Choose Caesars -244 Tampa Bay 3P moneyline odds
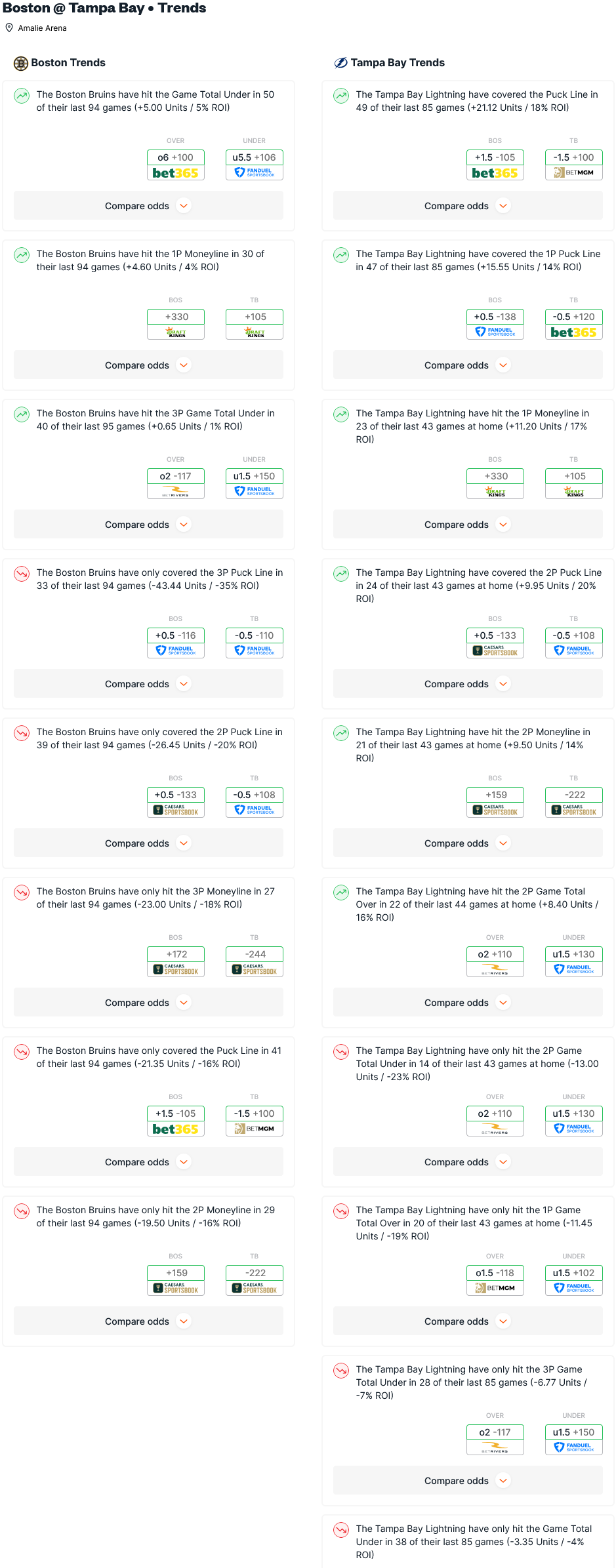Image resolution: width=616 pixels, height=1568 pixels. (x=255, y=961)
